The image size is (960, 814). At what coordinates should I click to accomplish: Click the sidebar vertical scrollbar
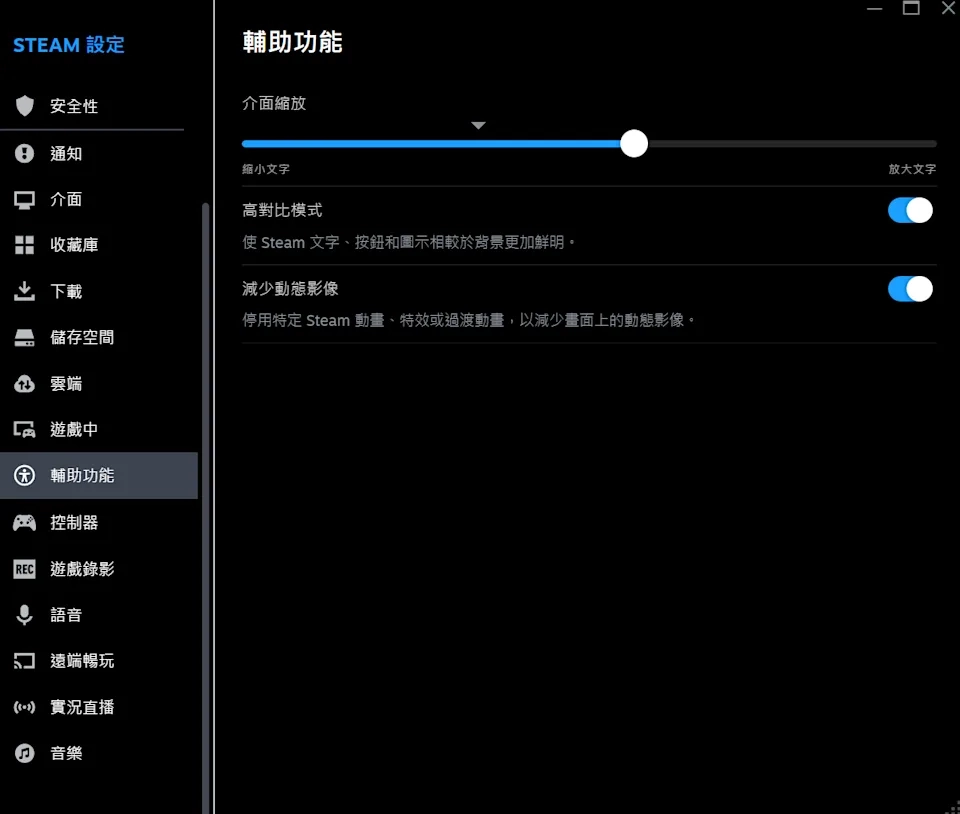tap(206, 500)
